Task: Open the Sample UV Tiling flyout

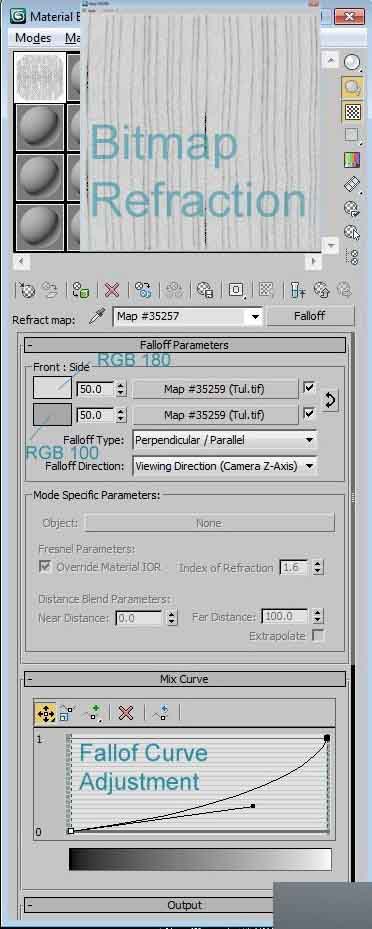Action: [x=352, y=136]
